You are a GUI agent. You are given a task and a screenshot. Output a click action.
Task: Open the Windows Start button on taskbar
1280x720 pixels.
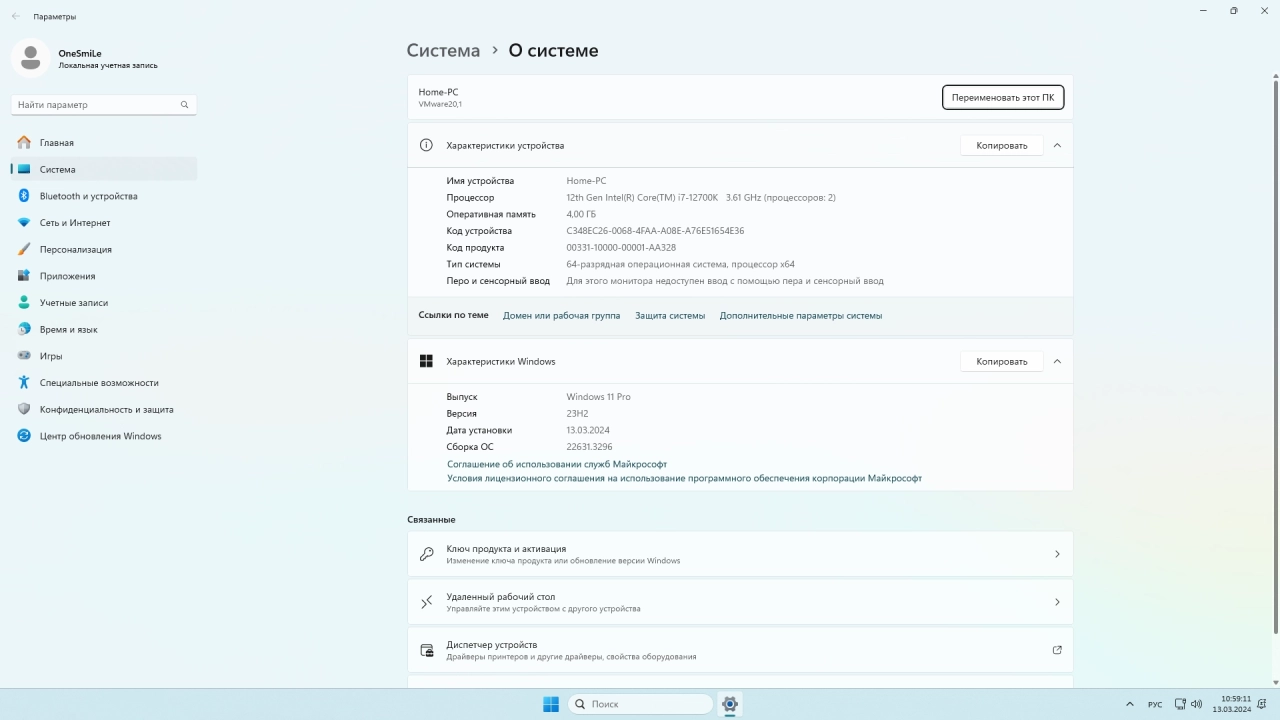[x=551, y=704]
